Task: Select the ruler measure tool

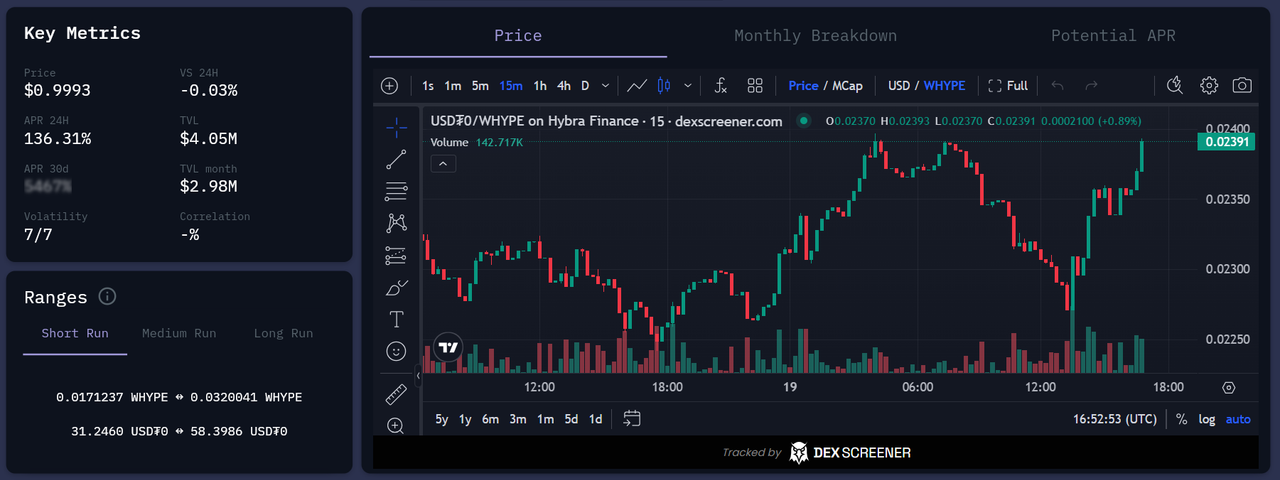Action: pos(396,394)
